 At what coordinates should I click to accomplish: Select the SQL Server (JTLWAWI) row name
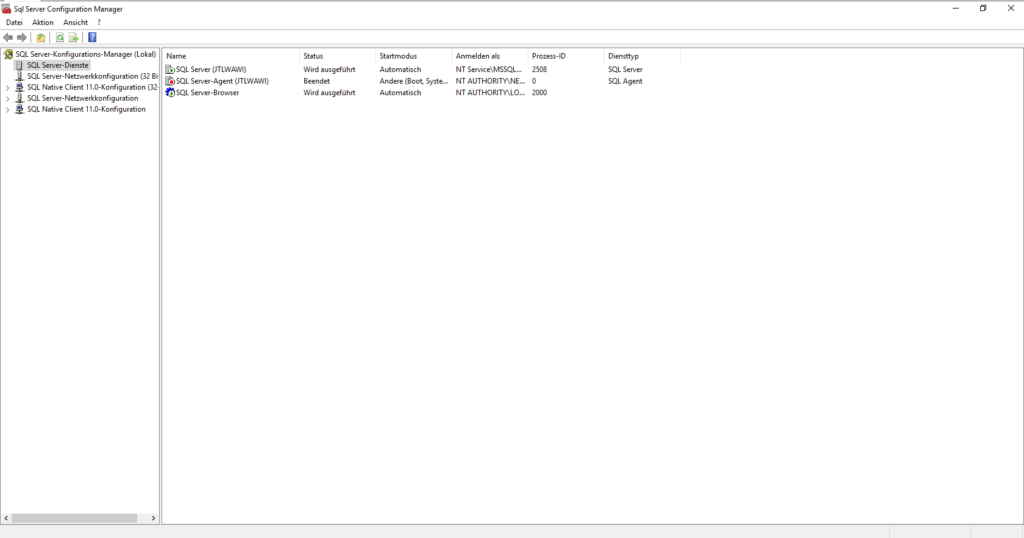pos(211,69)
